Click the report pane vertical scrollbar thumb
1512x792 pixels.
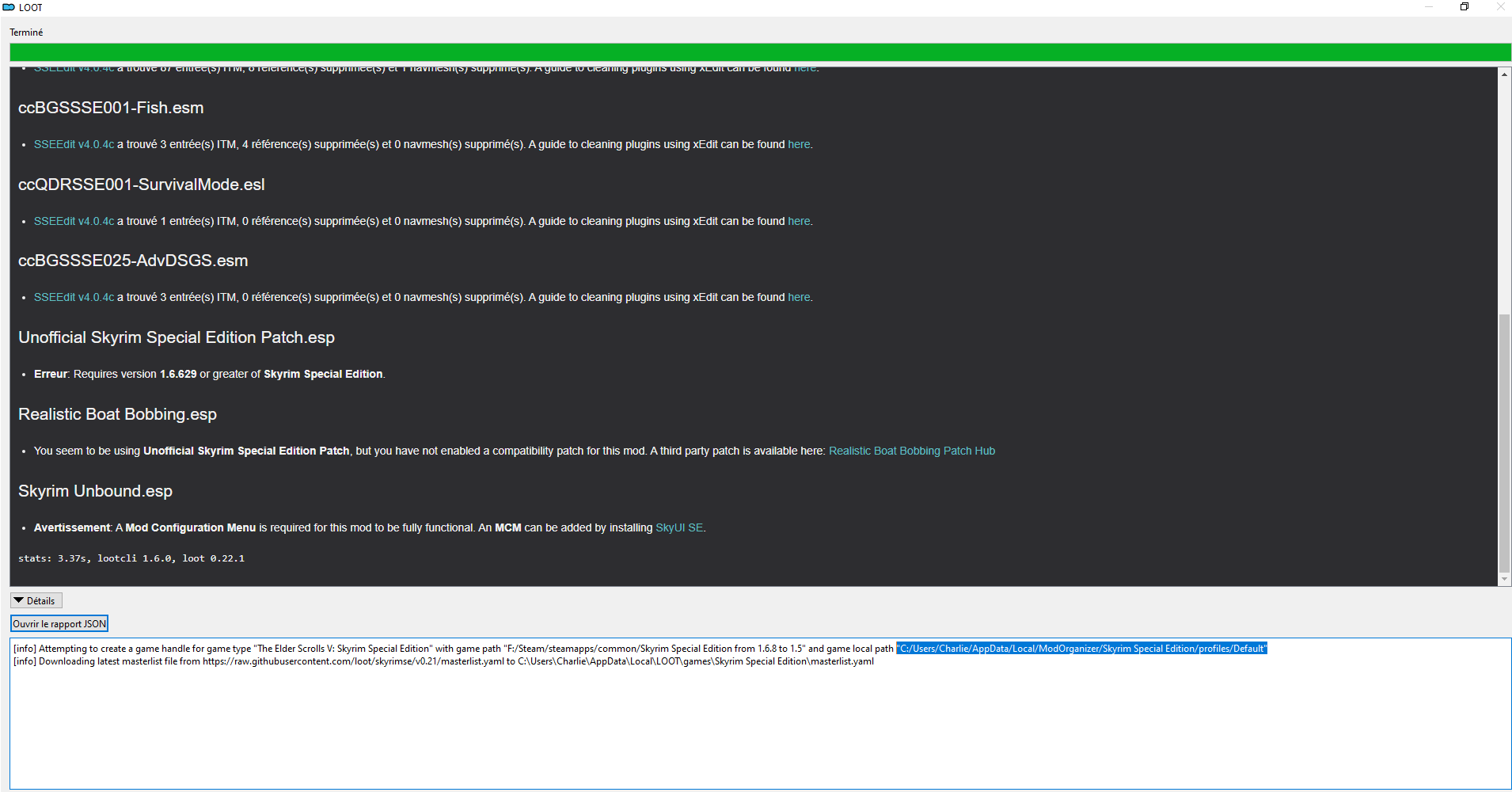1504,444
